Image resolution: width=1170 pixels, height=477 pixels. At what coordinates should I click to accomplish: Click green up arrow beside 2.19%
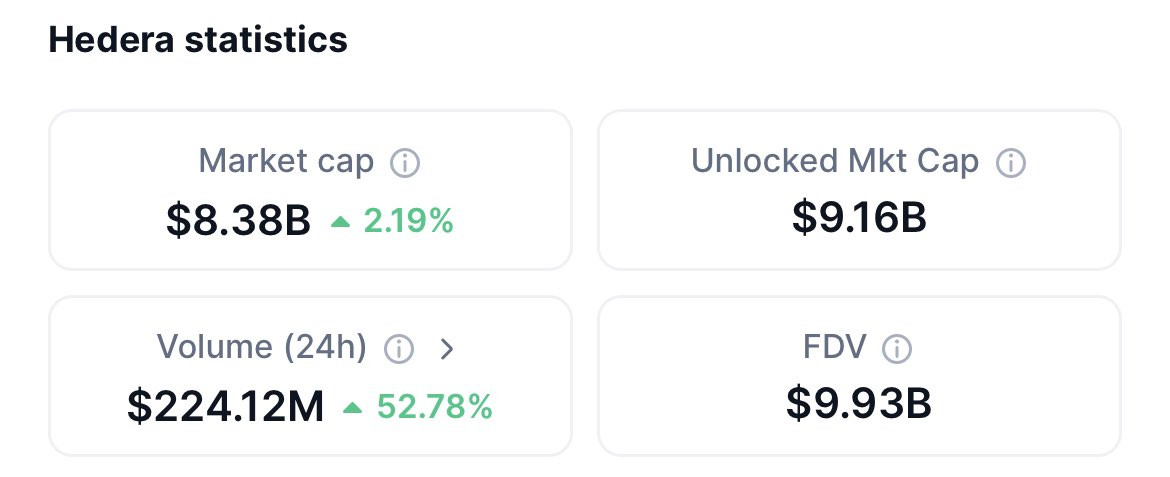(x=341, y=222)
